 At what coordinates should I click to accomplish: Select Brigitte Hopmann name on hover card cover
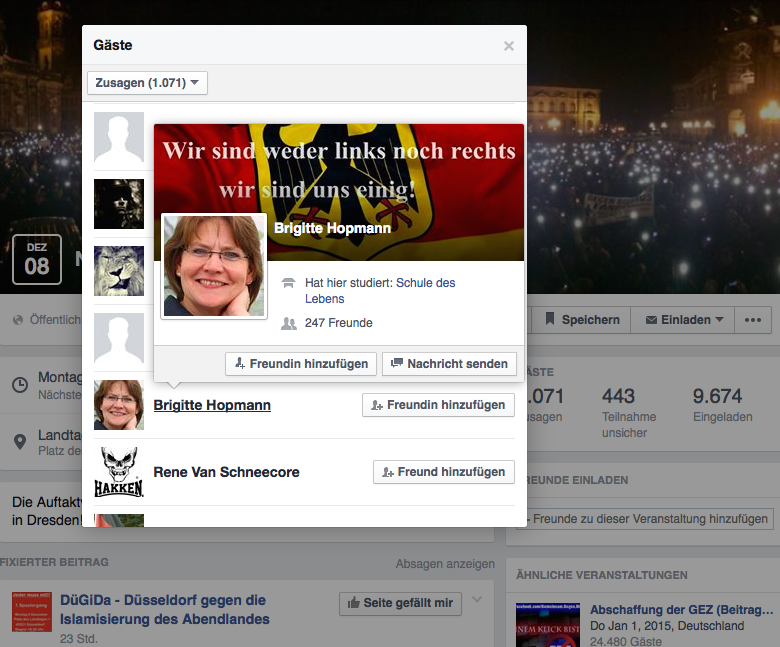click(x=332, y=228)
